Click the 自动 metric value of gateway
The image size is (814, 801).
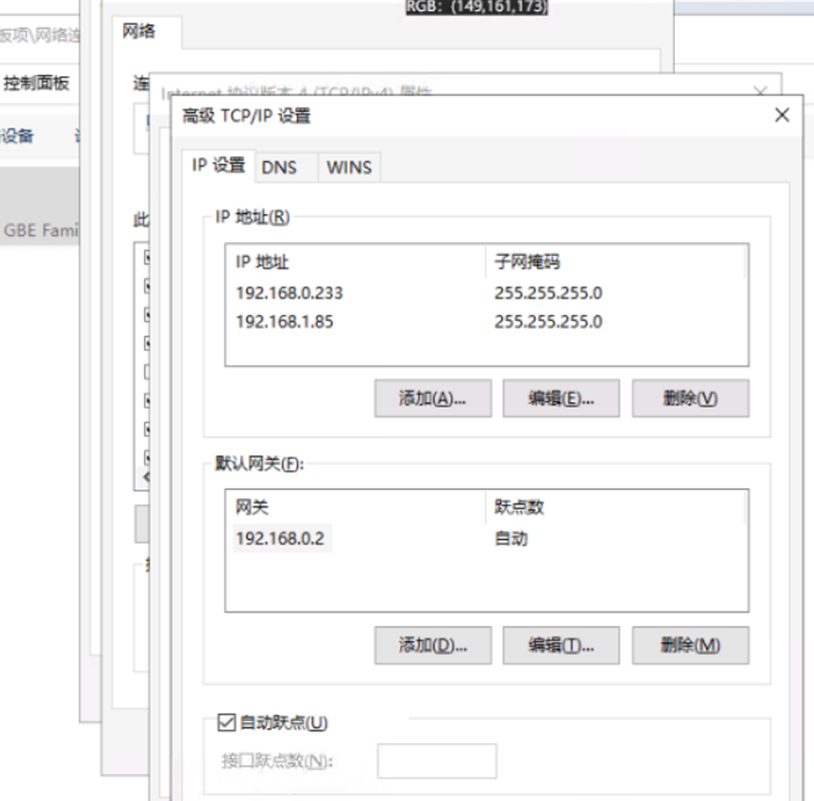point(511,538)
